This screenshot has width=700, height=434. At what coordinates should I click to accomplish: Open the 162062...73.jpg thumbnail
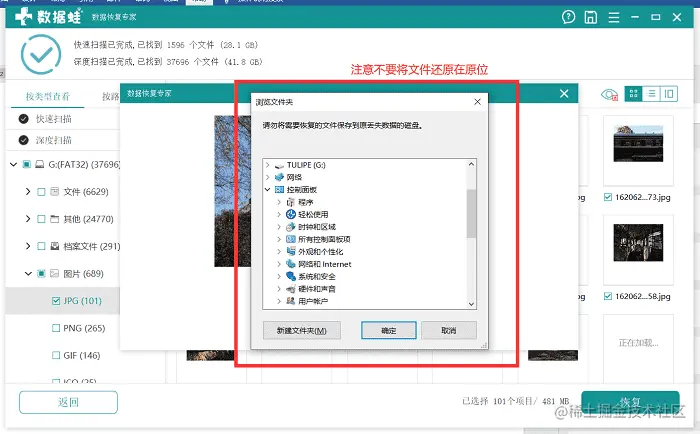tap(638, 144)
